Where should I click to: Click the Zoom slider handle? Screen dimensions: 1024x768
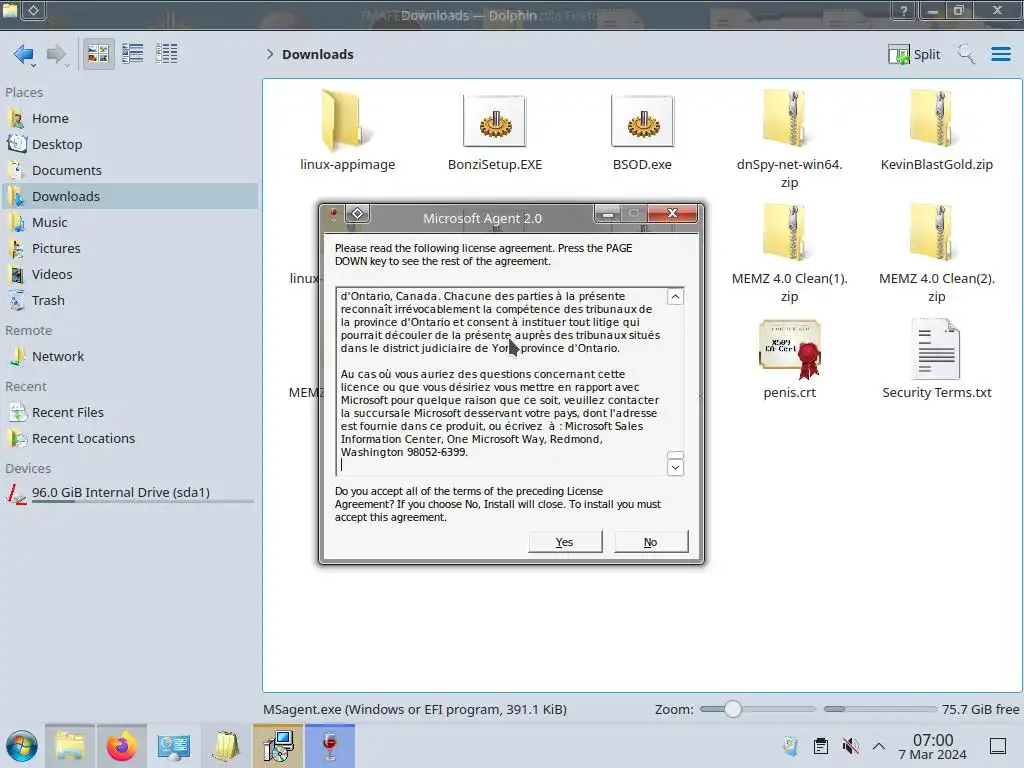[733, 709]
